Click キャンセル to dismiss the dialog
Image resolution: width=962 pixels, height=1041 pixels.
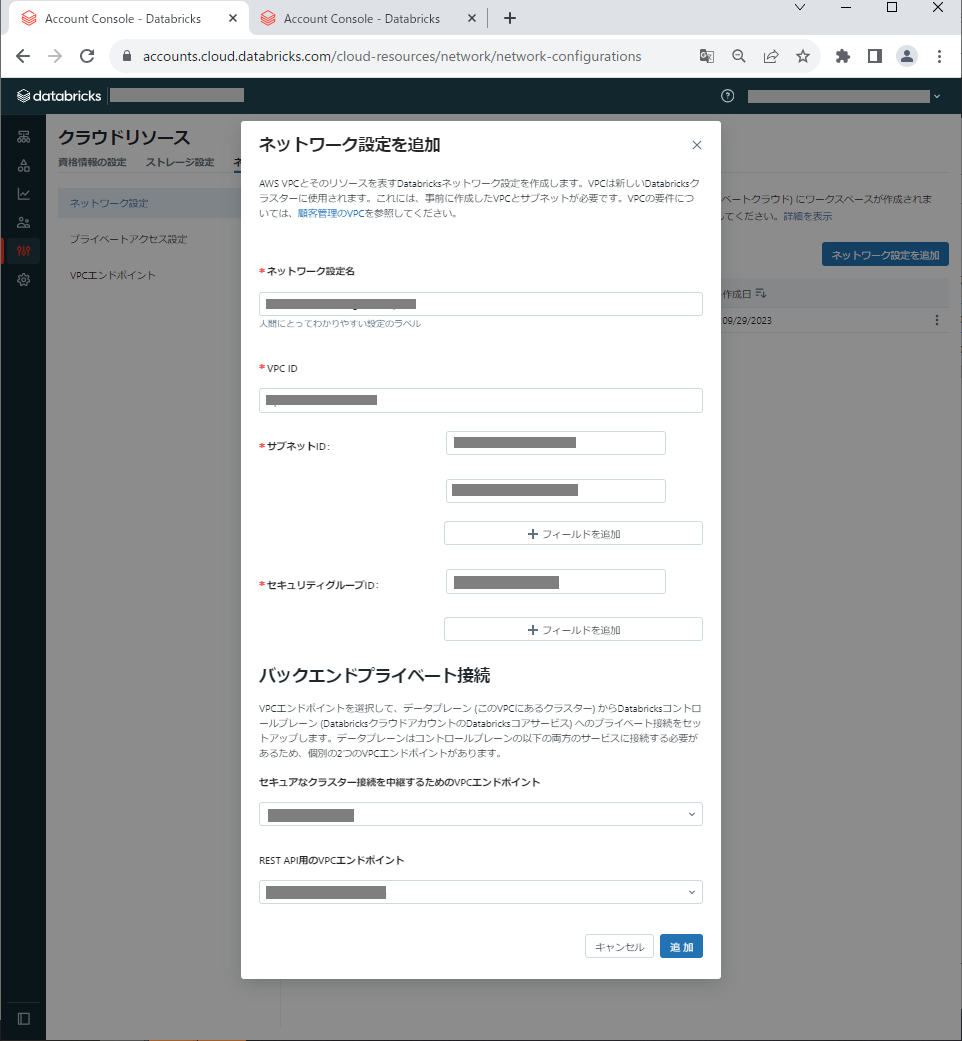click(x=619, y=945)
